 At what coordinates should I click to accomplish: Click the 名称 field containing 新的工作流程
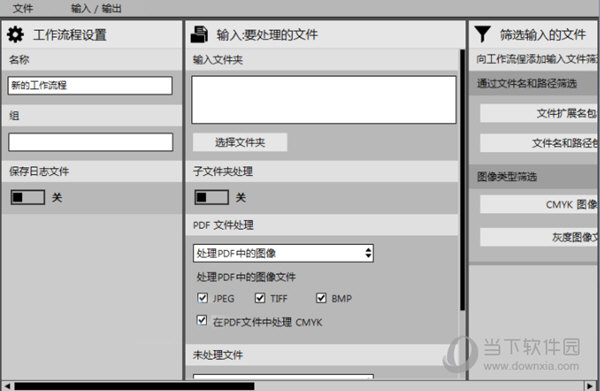coord(90,85)
